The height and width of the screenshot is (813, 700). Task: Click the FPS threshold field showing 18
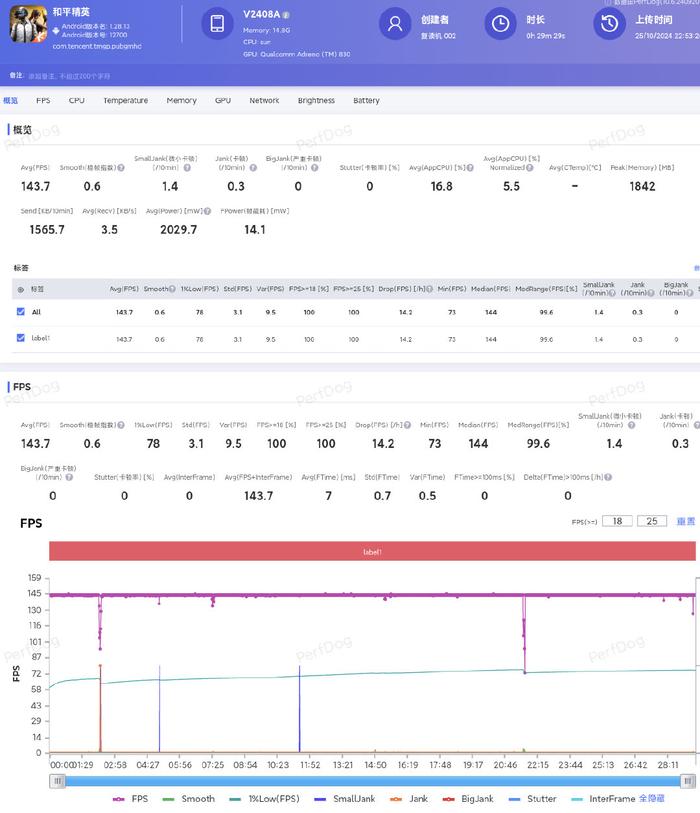[617, 521]
